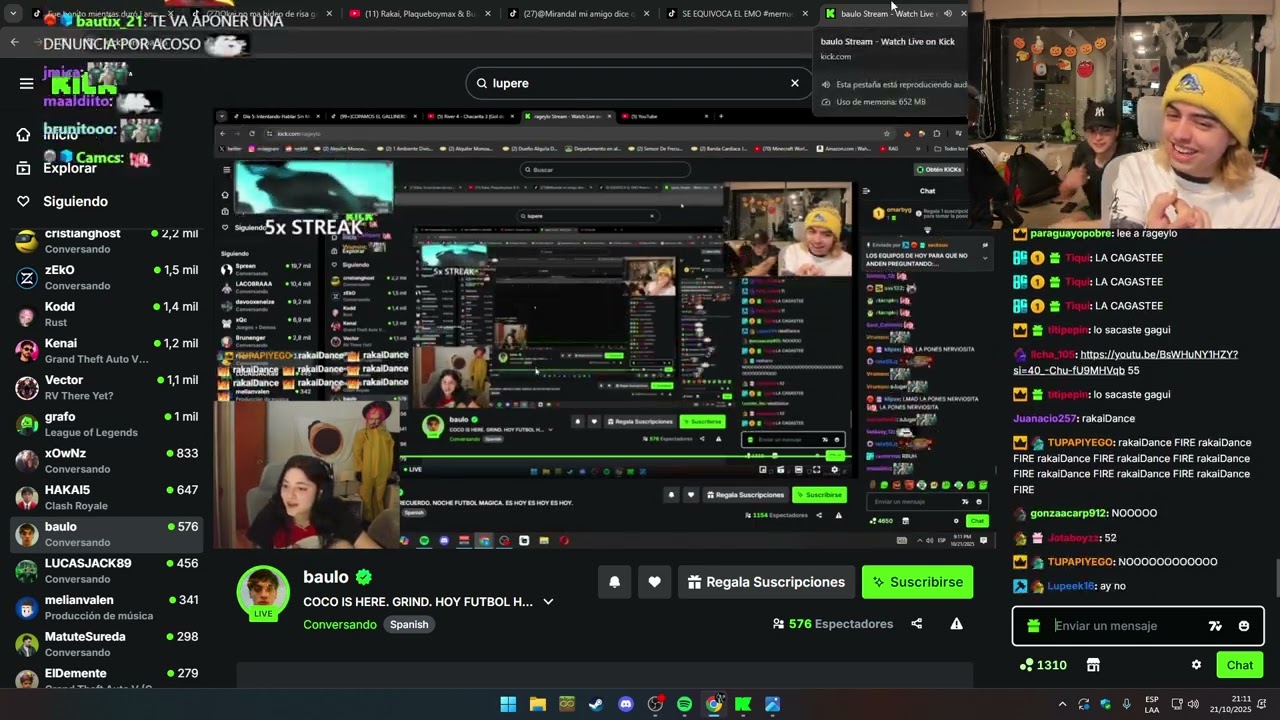Open LUCASJACK89 channel in sidebar
Image resolution: width=1280 pixels, height=720 pixels.
point(107,571)
